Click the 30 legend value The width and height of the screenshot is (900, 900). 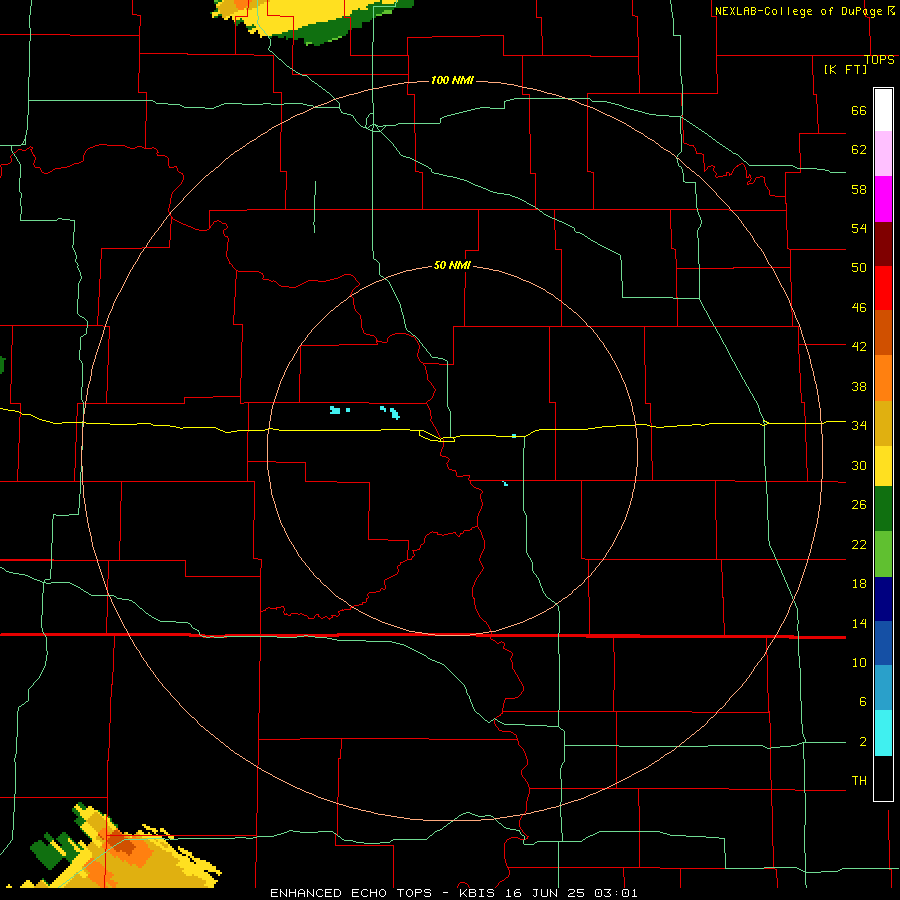click(859, 465)
